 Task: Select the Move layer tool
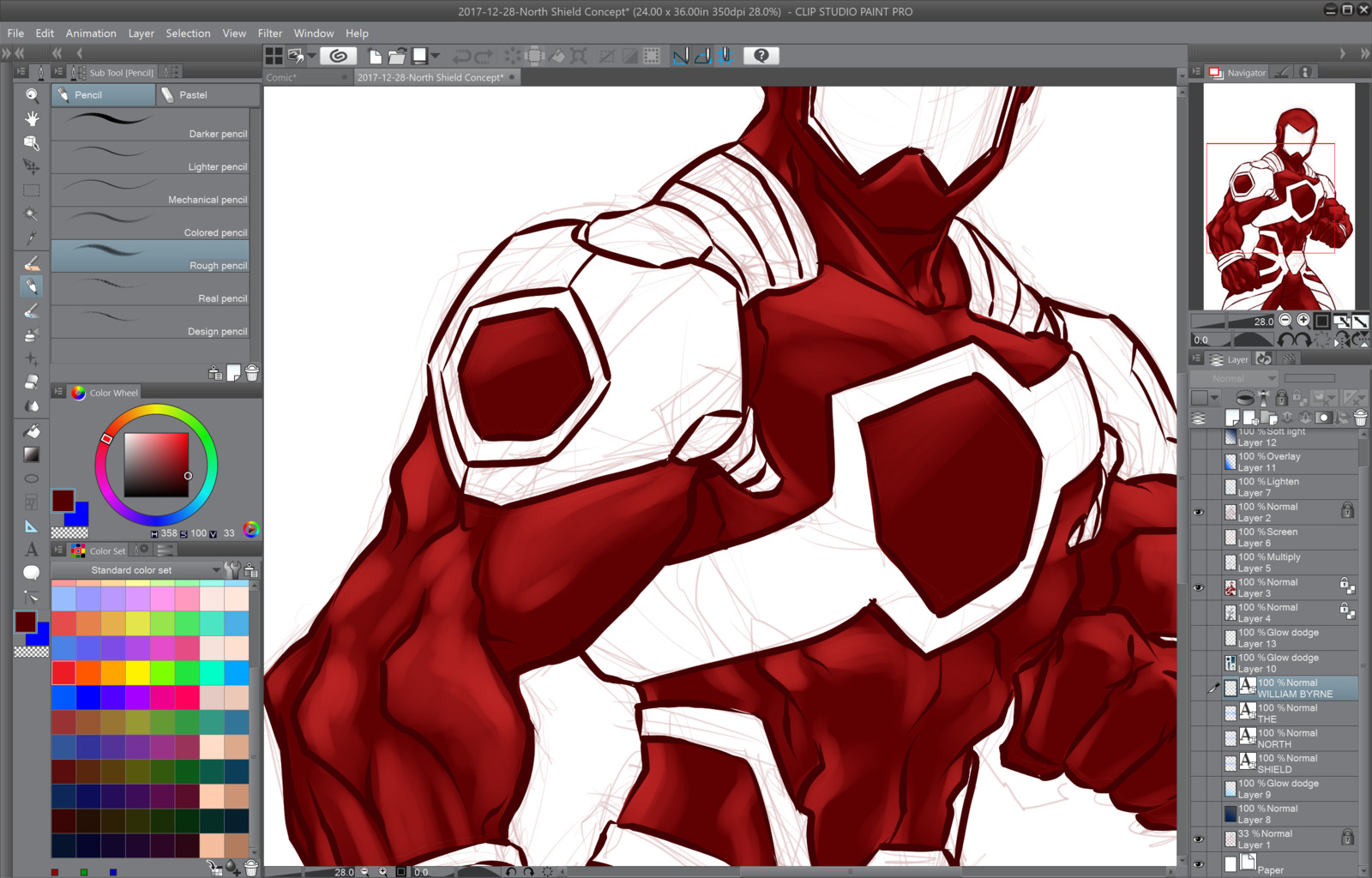[x=32, y=166]
